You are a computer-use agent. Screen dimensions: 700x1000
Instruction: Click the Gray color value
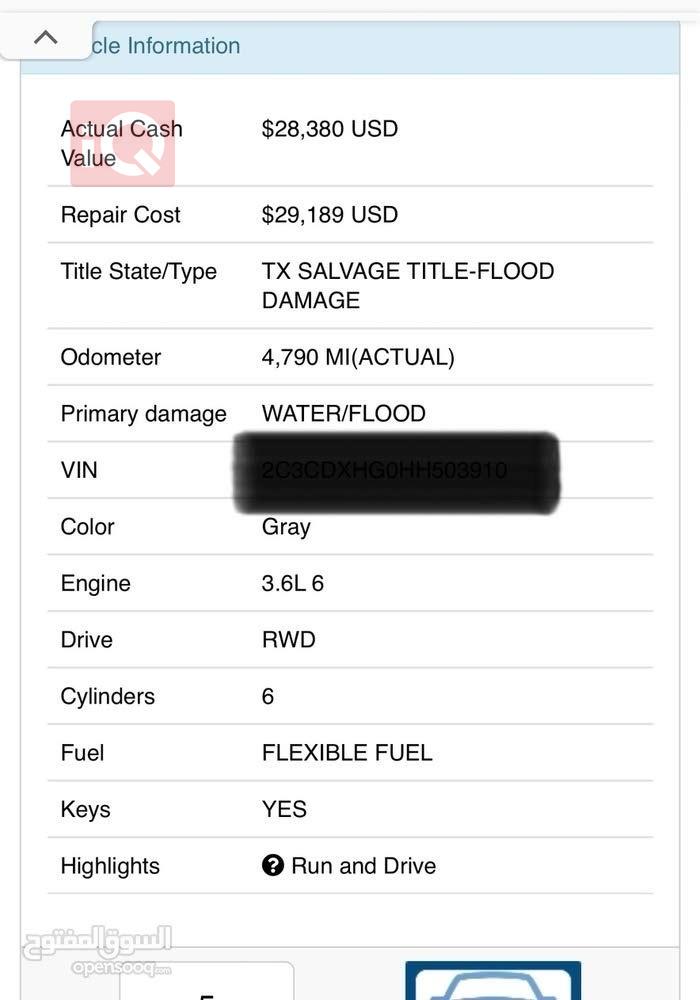tap(286, 527)
